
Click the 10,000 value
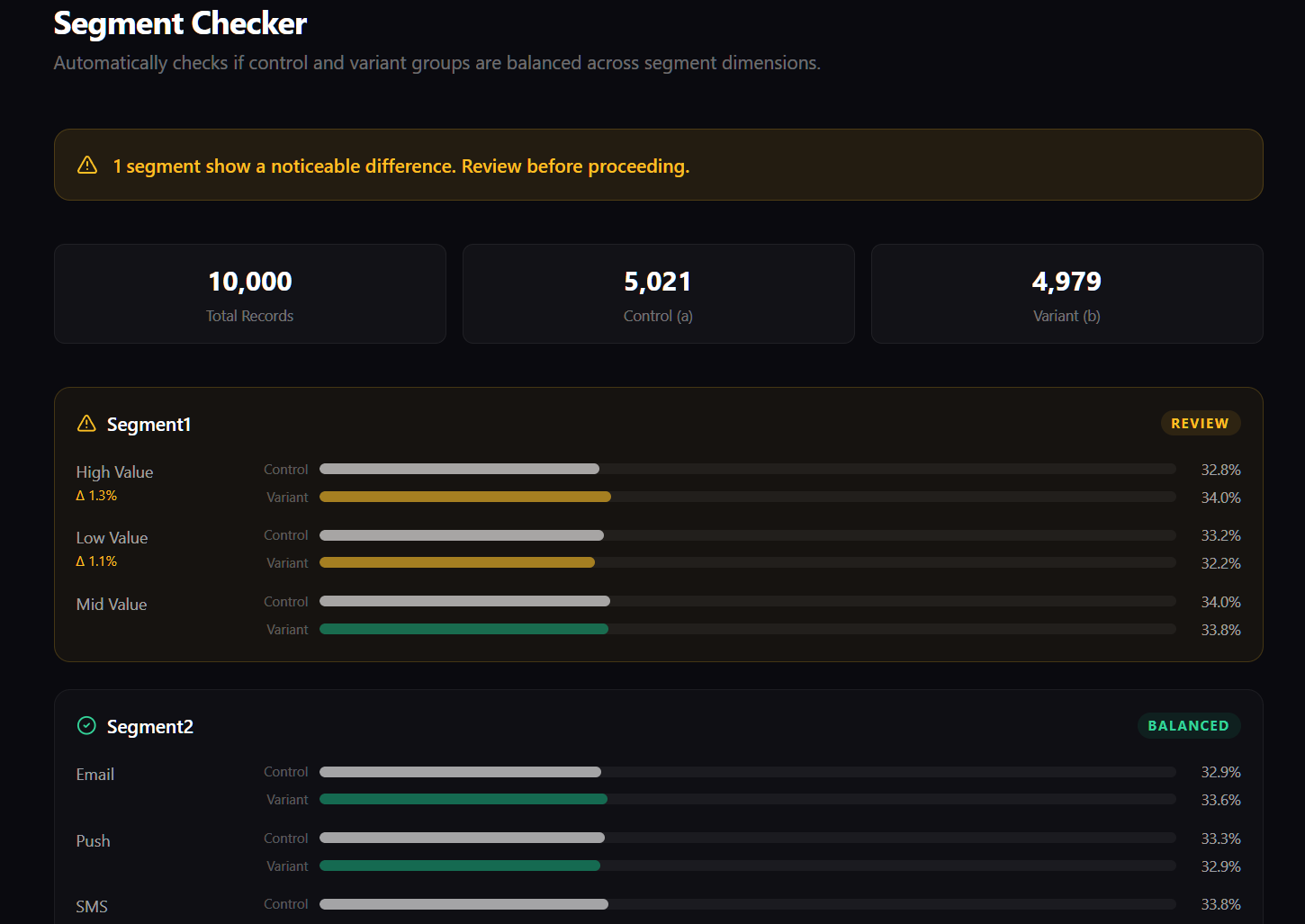point(250,282)
